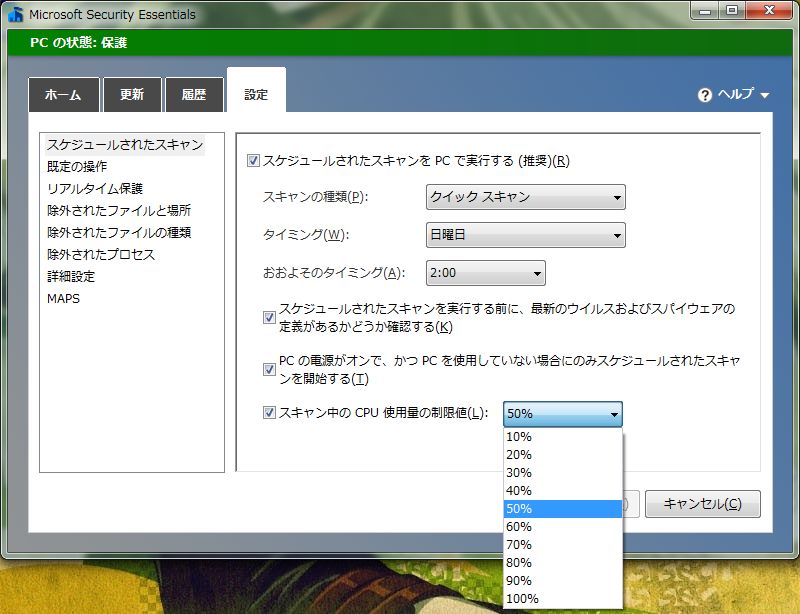The image size is (800, 614).
Task: Click the help question mark icon
Action: click(705, 95)
